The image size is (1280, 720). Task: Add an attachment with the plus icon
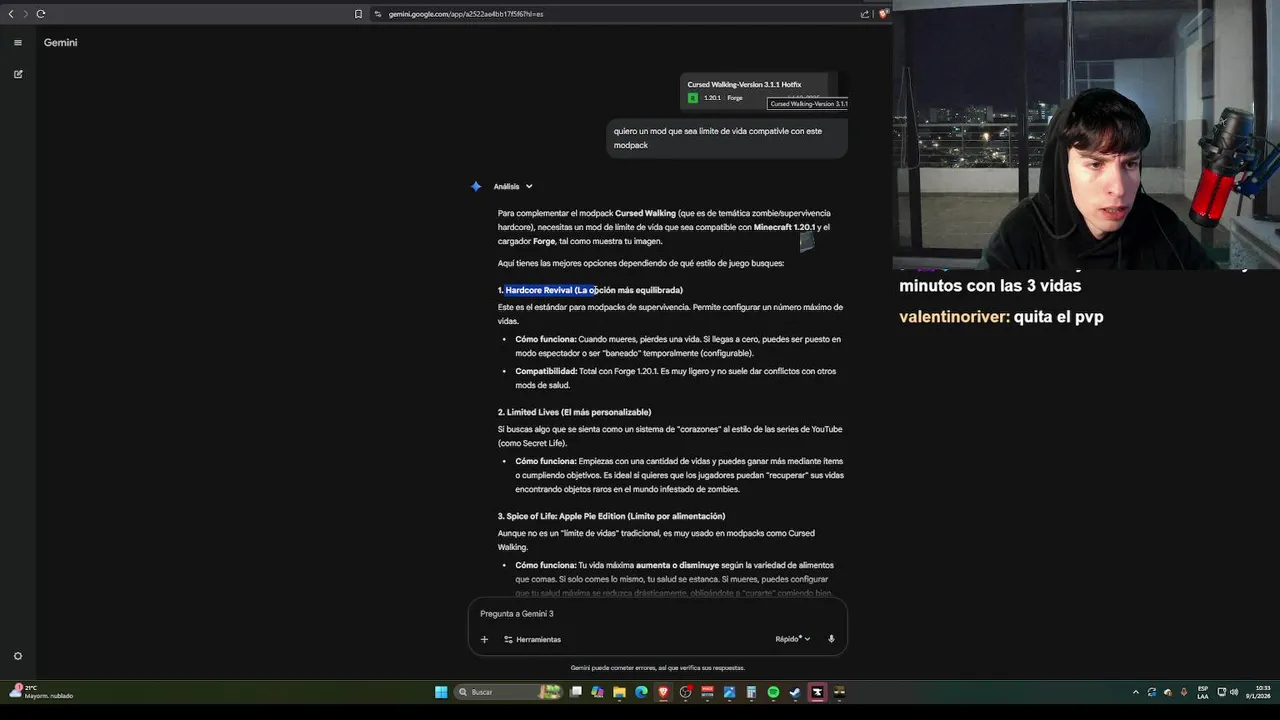(484, 639)
